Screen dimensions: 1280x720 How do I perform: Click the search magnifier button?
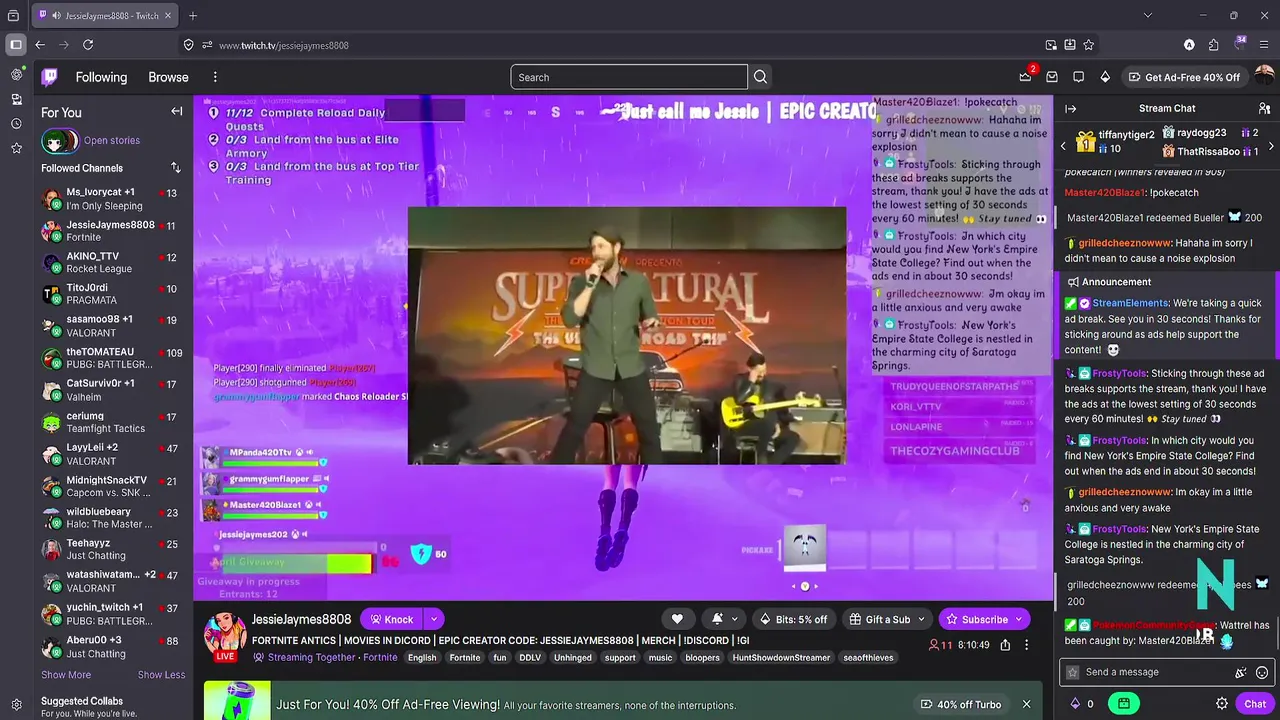point(760,77)
